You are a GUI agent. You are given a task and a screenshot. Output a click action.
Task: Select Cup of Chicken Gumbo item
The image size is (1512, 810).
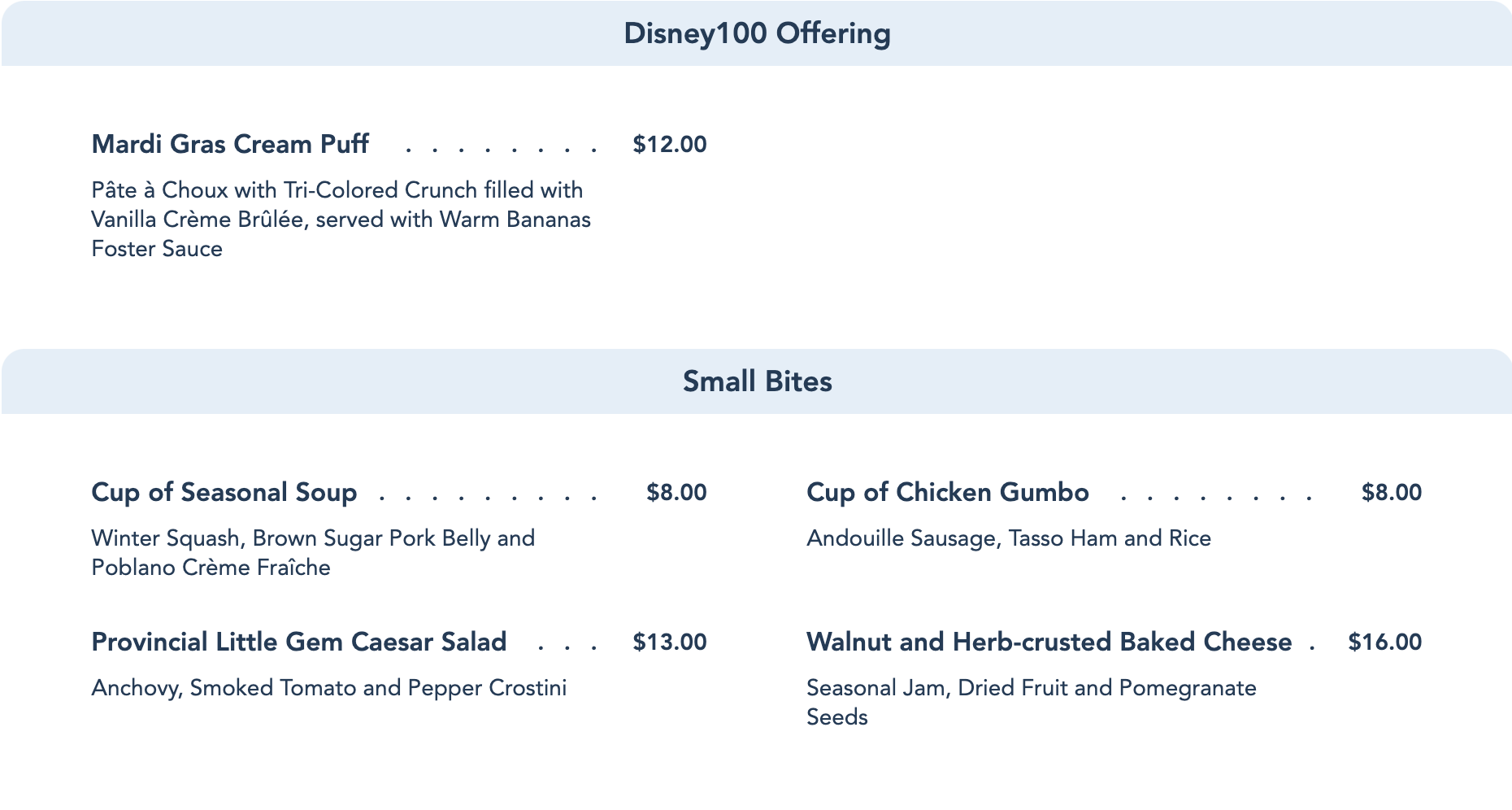[947, 492]
